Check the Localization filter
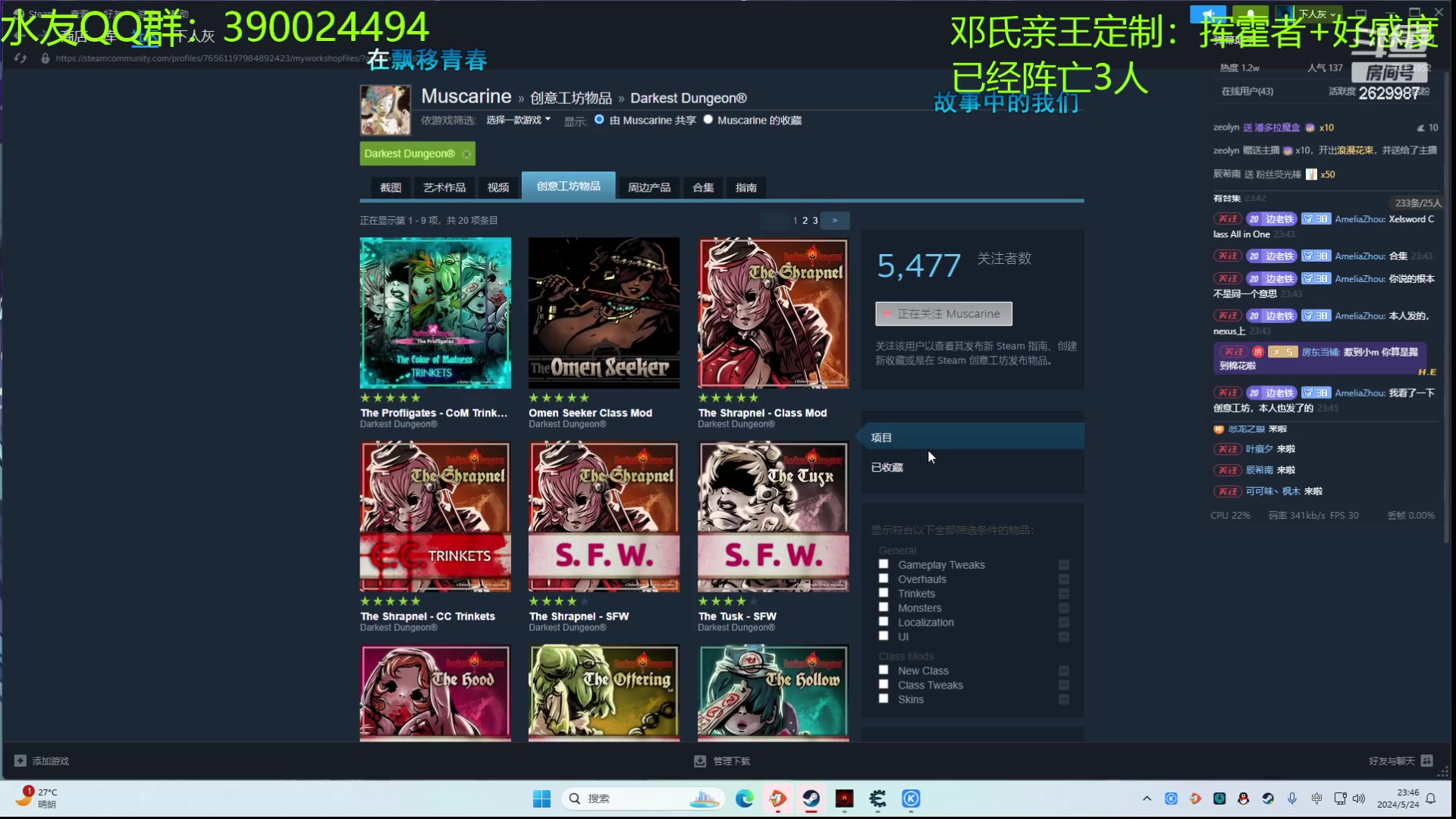Image resolution: width=1456 pixels, height=819 pixels. [883, 622]
